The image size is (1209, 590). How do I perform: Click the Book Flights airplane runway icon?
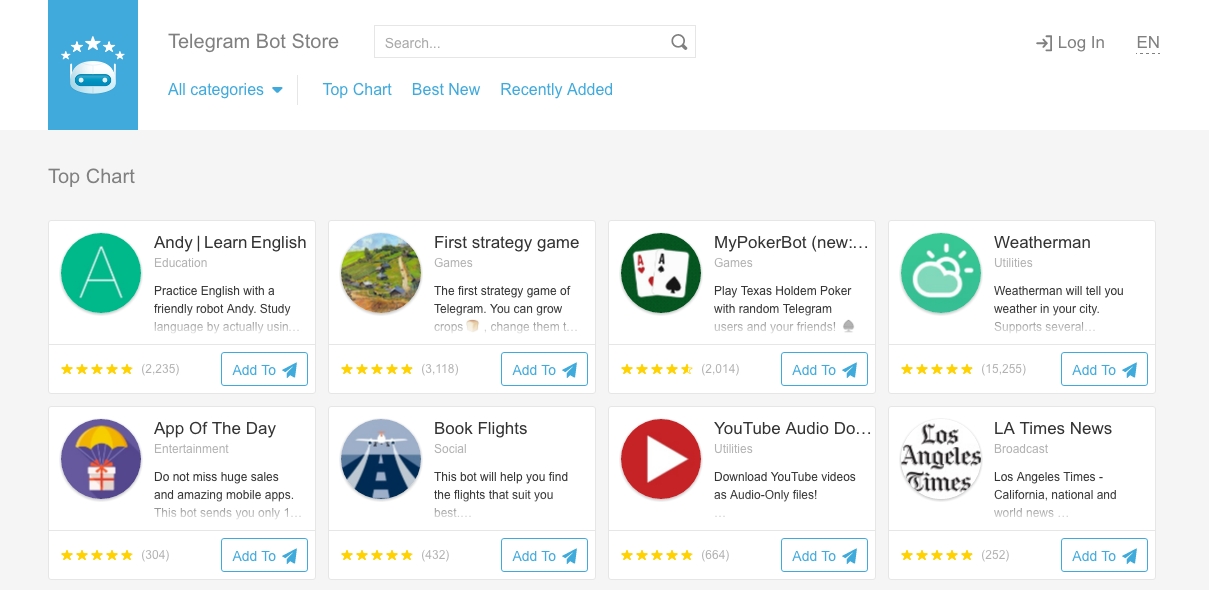(x=381, y=460)
